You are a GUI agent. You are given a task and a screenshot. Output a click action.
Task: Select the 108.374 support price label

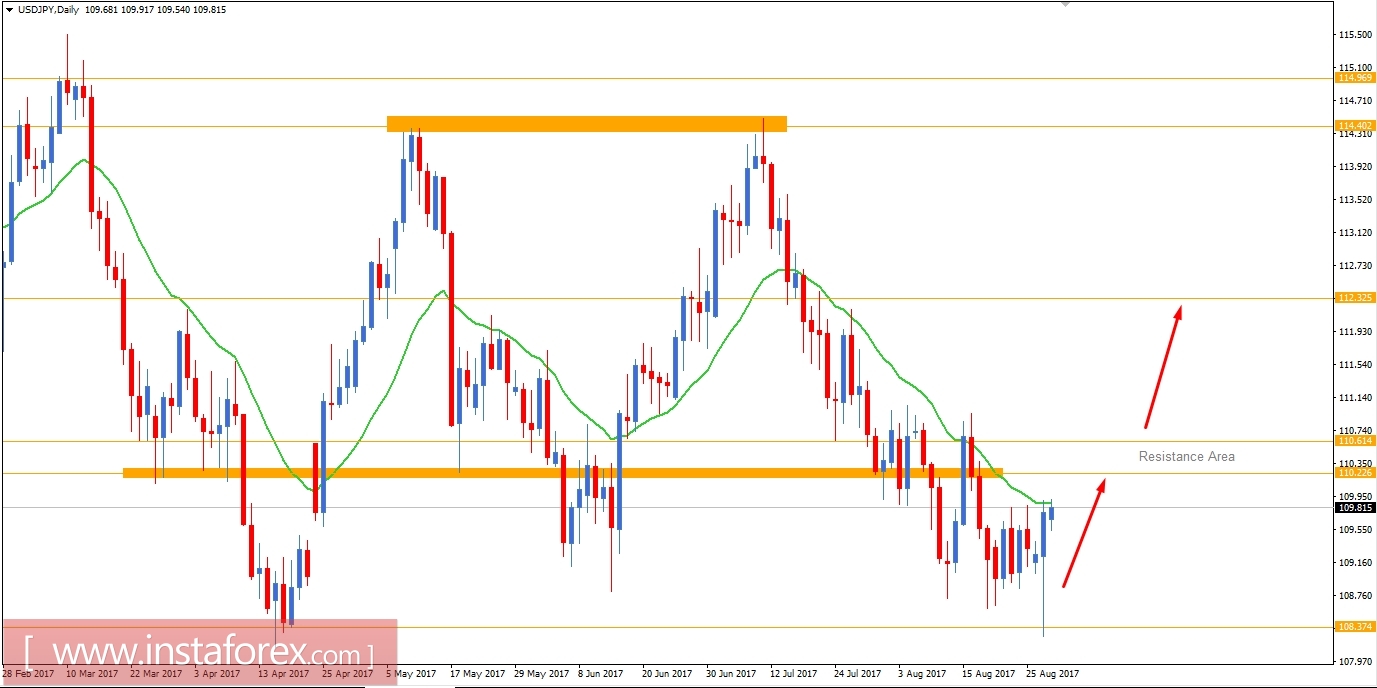(x=1357, y=626)
